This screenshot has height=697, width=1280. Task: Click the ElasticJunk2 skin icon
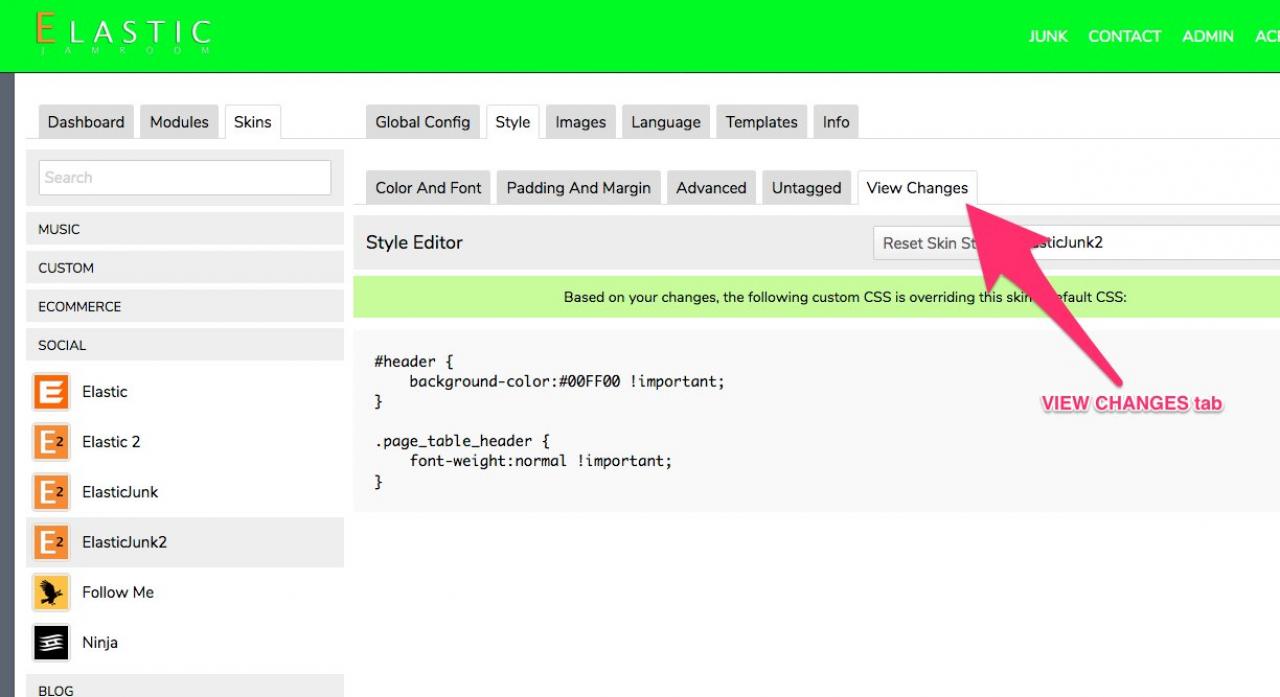tap(51, 542)
